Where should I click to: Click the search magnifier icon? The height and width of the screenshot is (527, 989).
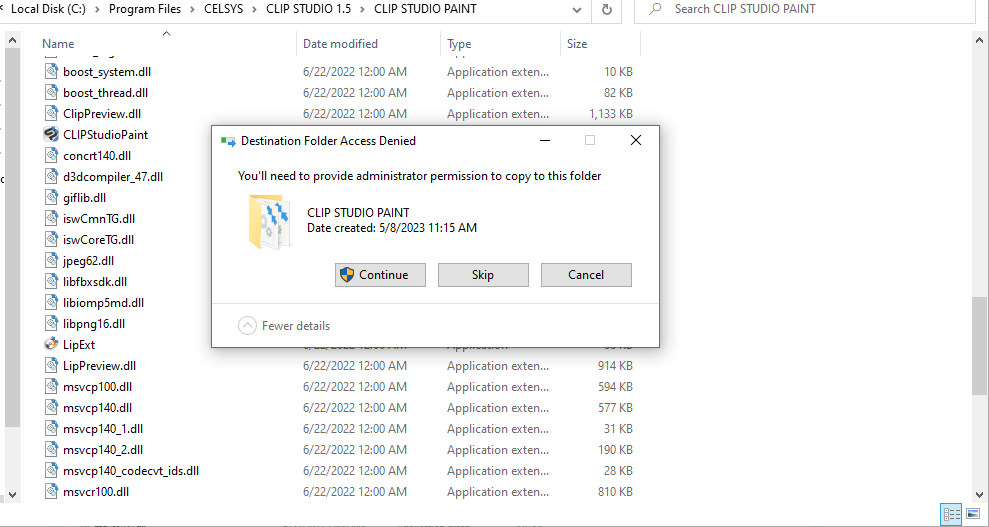(655, 9)
